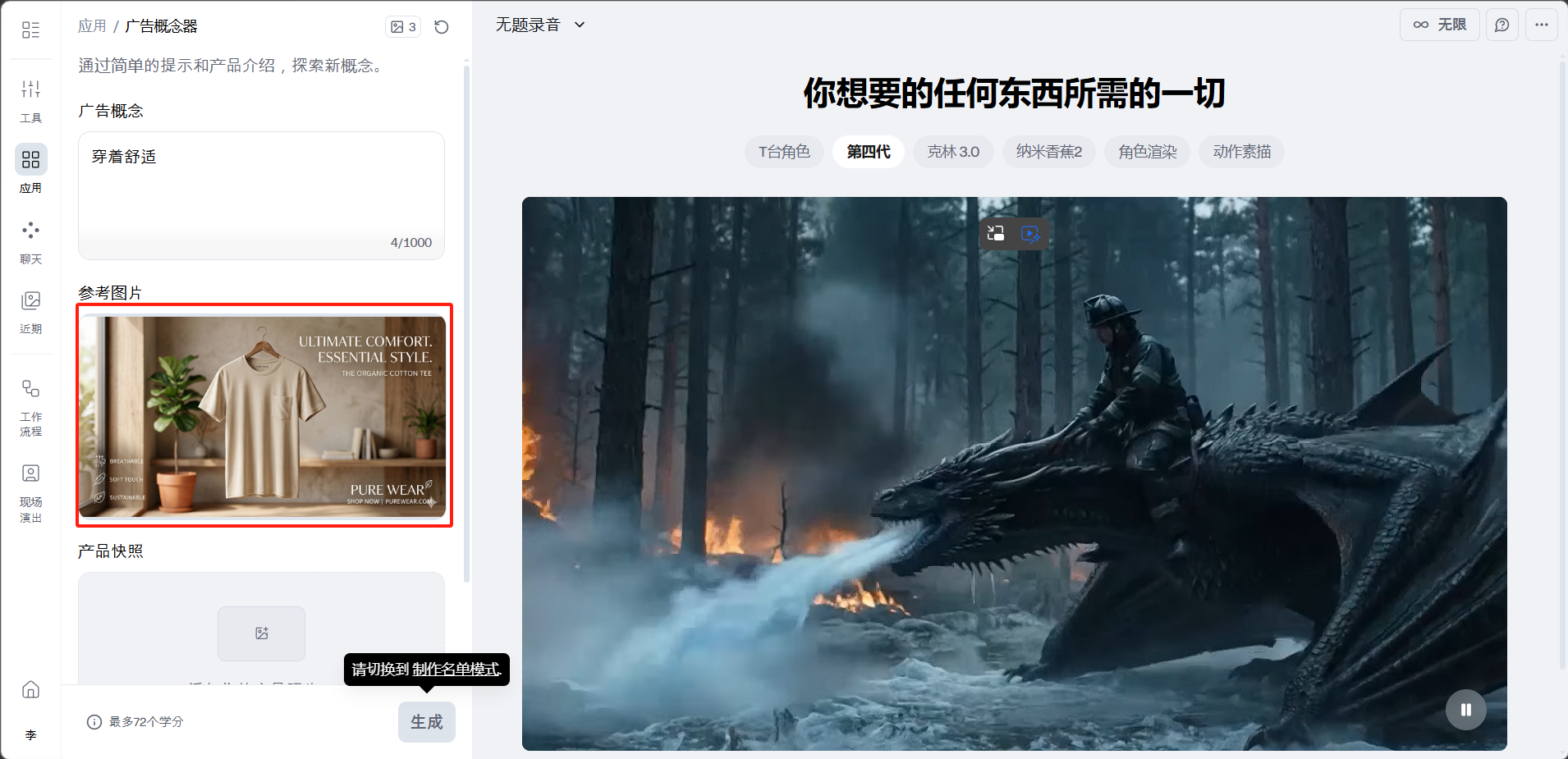Open the 现场演出 (Live) sidebar icon

tap(30, 492)
